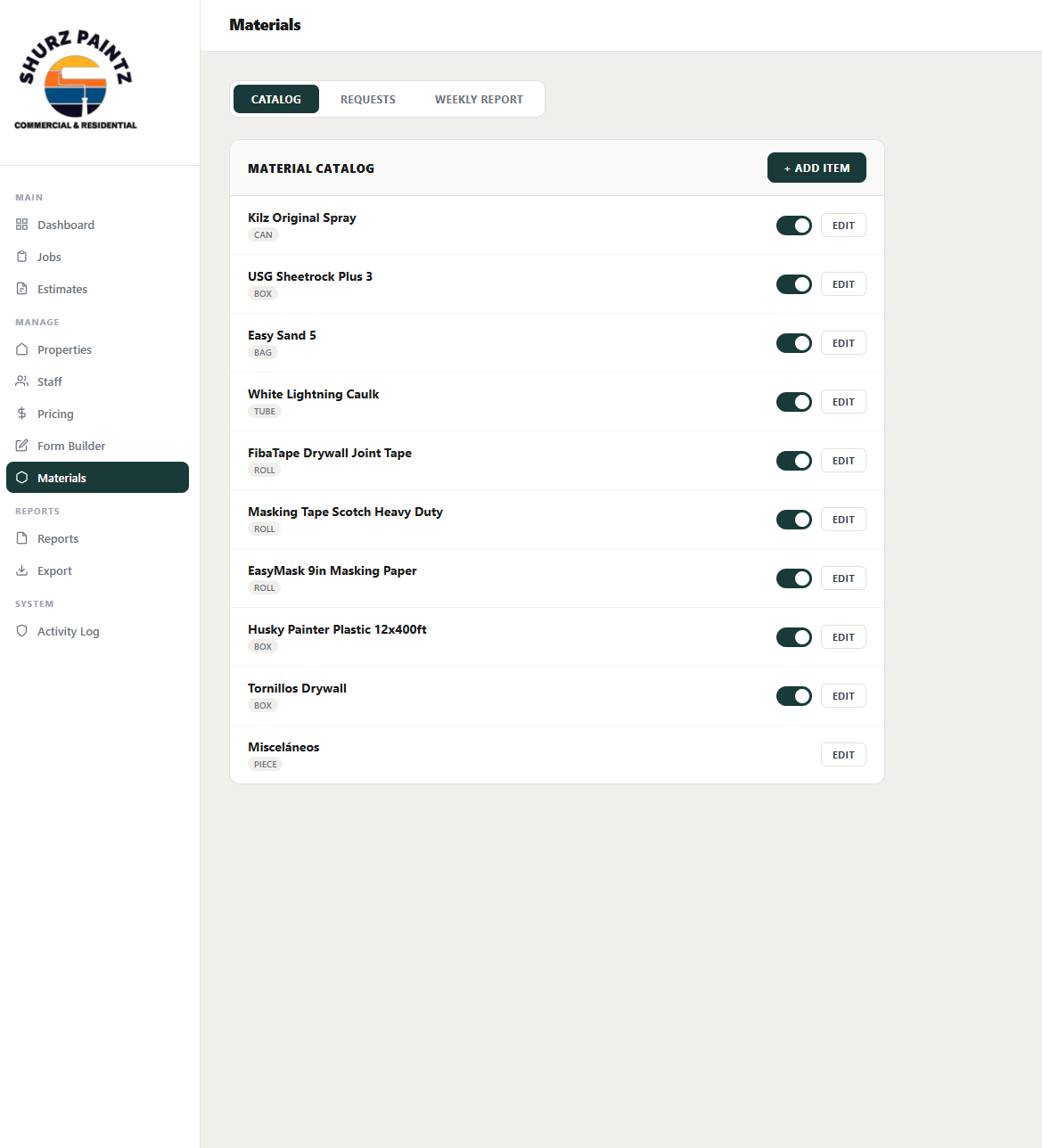
Task: Edit FibaTape Drywall Joint Tape
Action: pos(843,461)
